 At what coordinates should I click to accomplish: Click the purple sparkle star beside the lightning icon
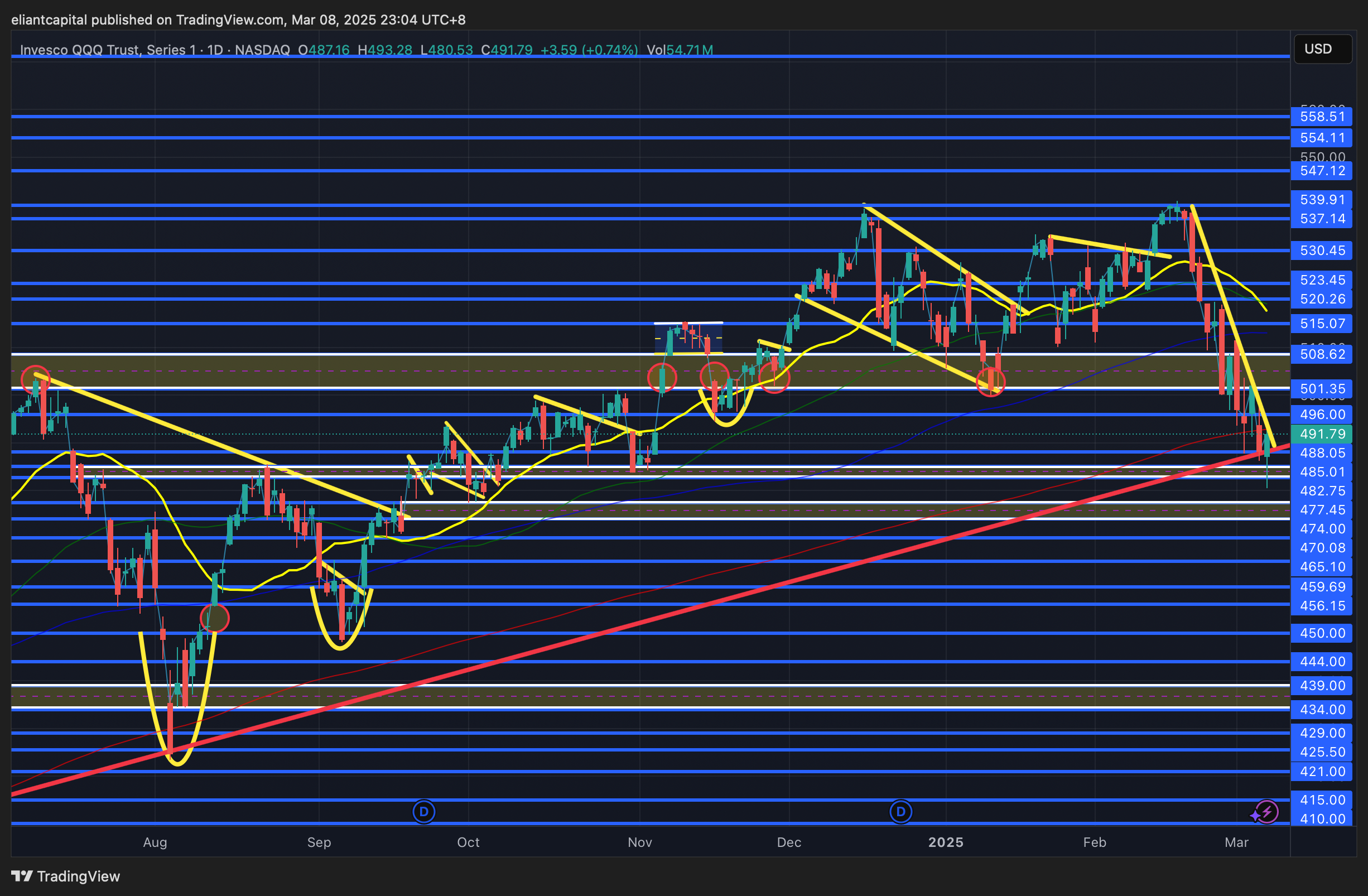point(1255,816)
